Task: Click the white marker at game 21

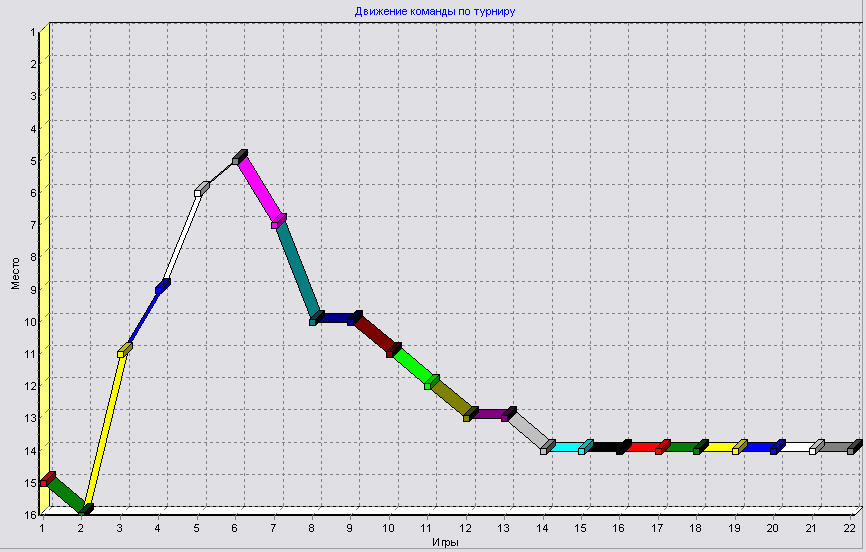Action: pyautogui.click(x=816, y=447)
